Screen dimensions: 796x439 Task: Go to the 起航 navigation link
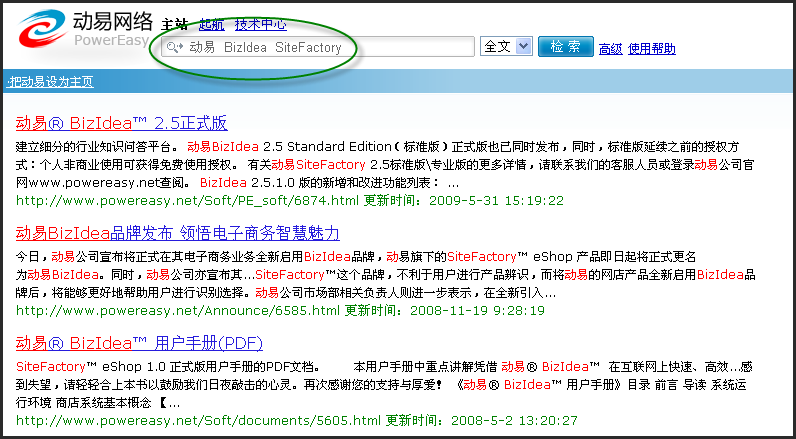[211, 24]
